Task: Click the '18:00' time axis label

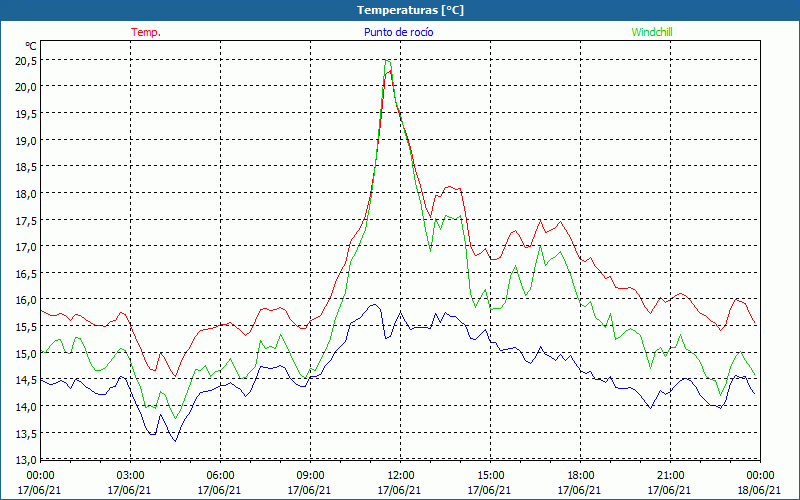Action: click(580, 475)
